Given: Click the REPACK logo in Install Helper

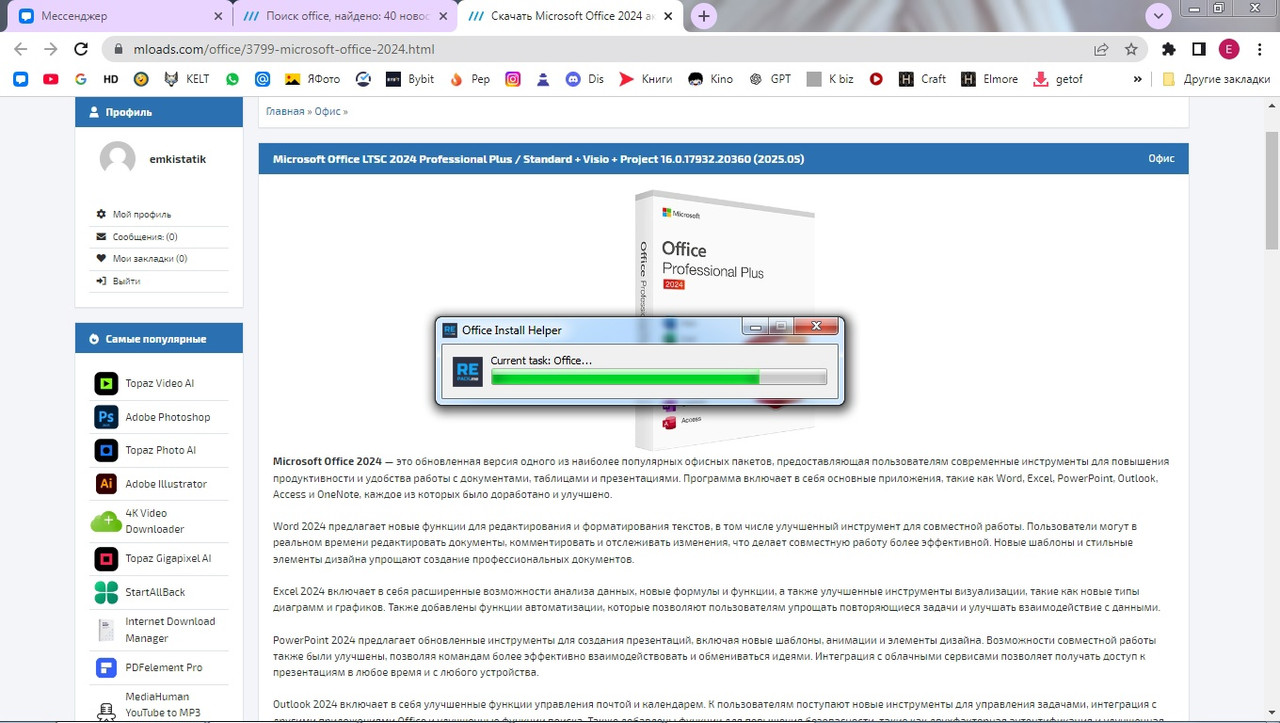Looking at the screenshot, I should [x=467, y=371].
